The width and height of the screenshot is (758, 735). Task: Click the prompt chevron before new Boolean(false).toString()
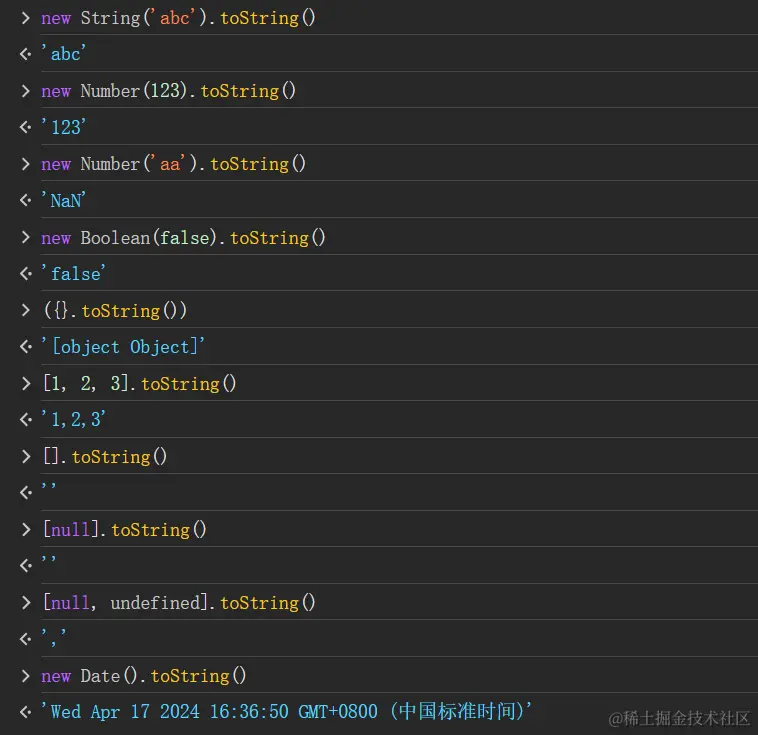coord(26,238)
